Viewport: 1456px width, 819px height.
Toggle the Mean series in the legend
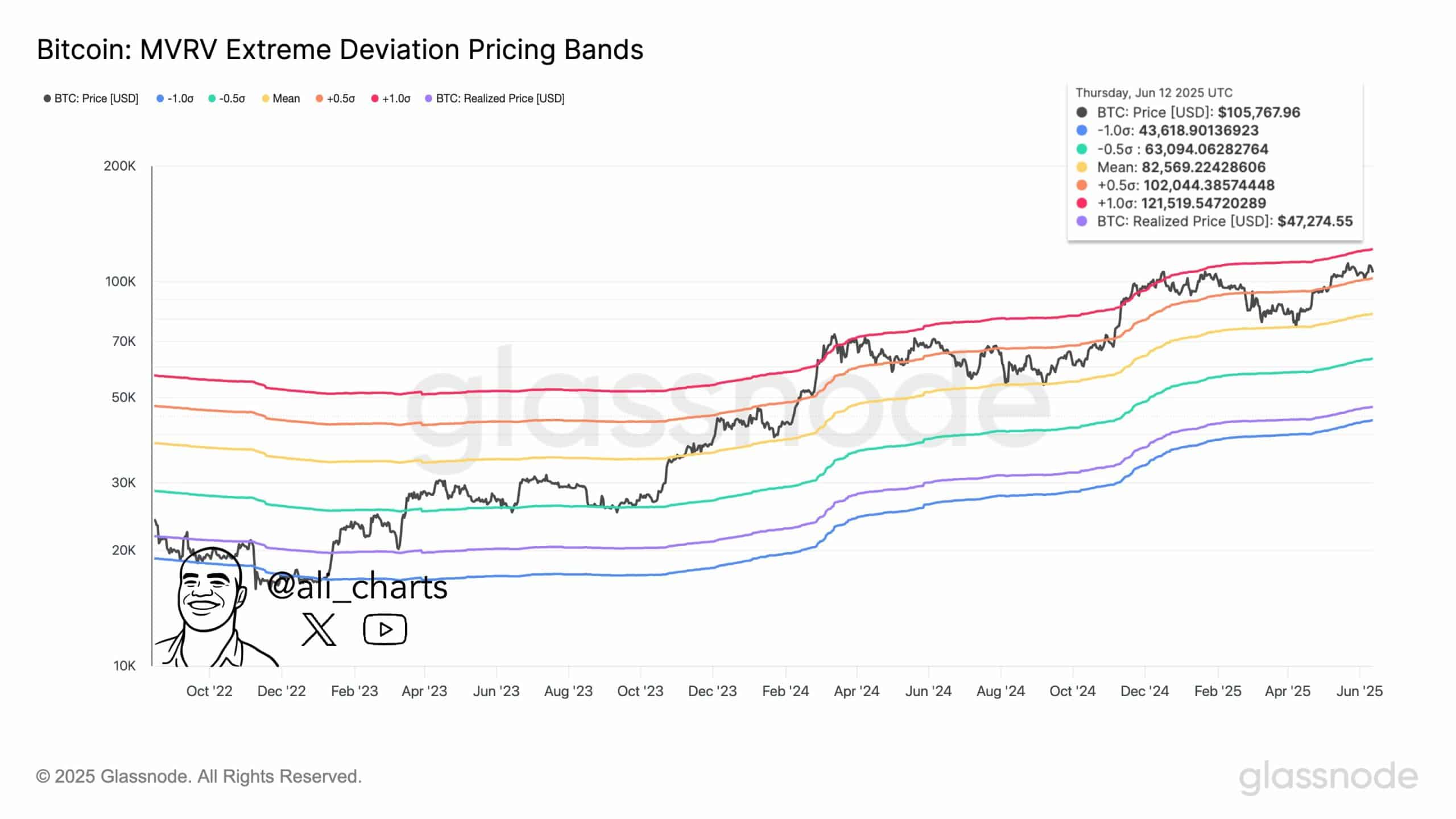tap(281, 98)
